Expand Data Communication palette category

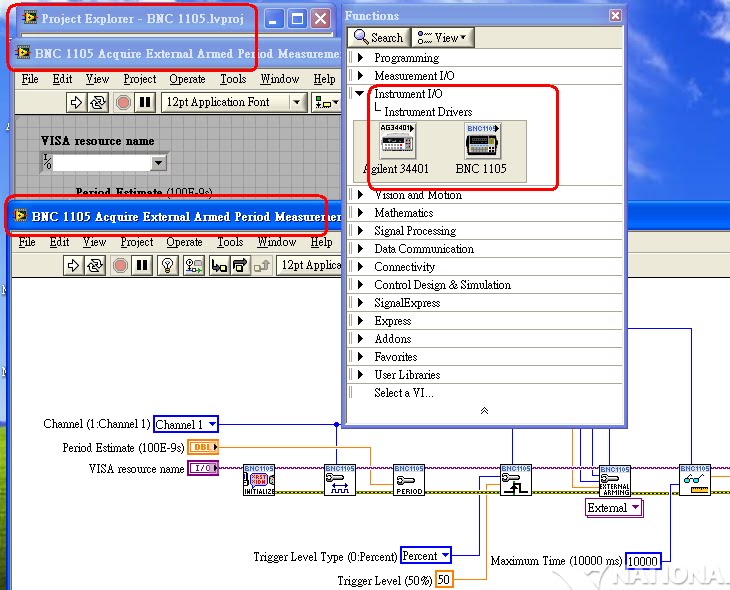360,249
